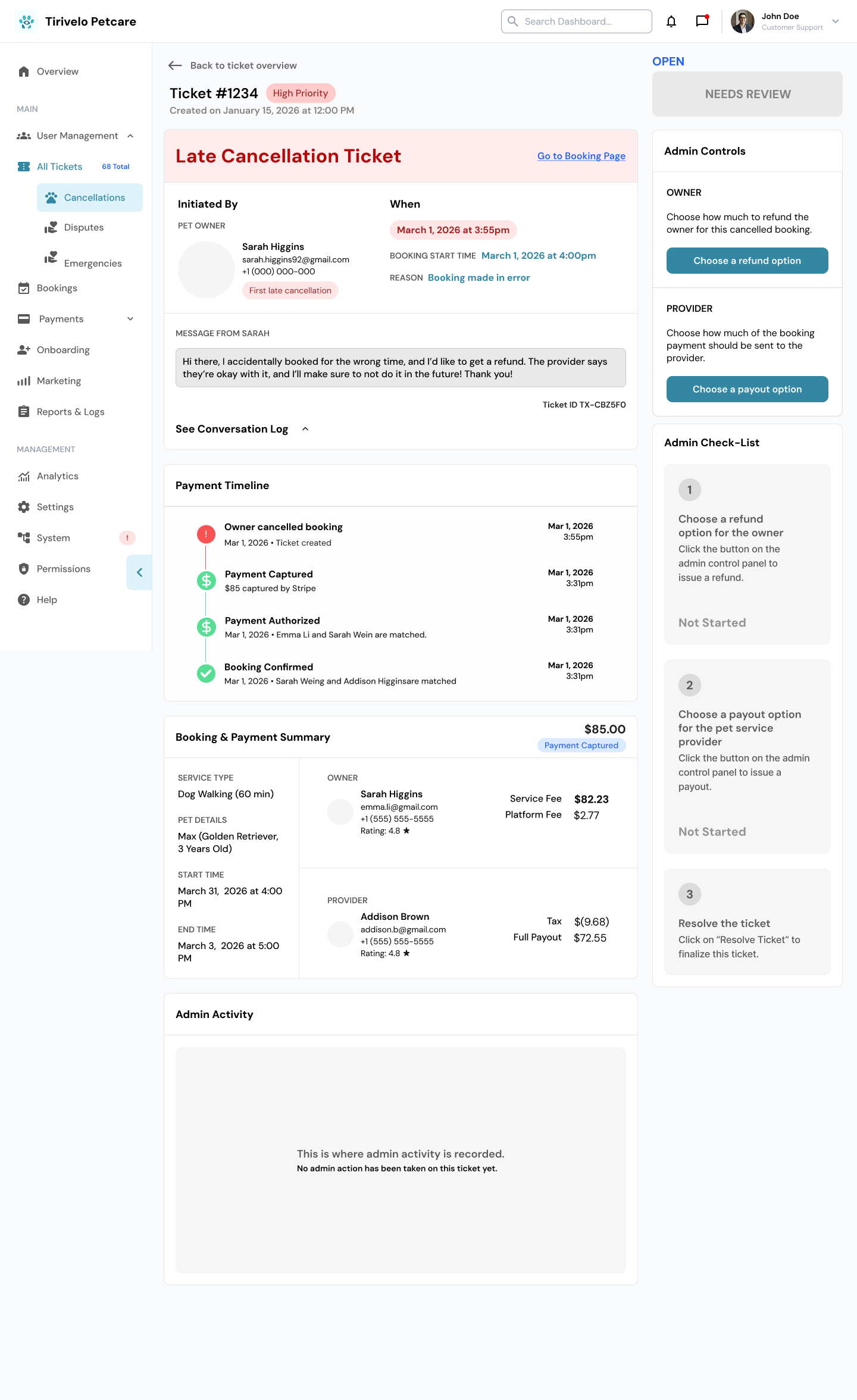Click the Overview home icon
The height and width of the screenshot is (1400, 857).
click(x=24, y=71)
